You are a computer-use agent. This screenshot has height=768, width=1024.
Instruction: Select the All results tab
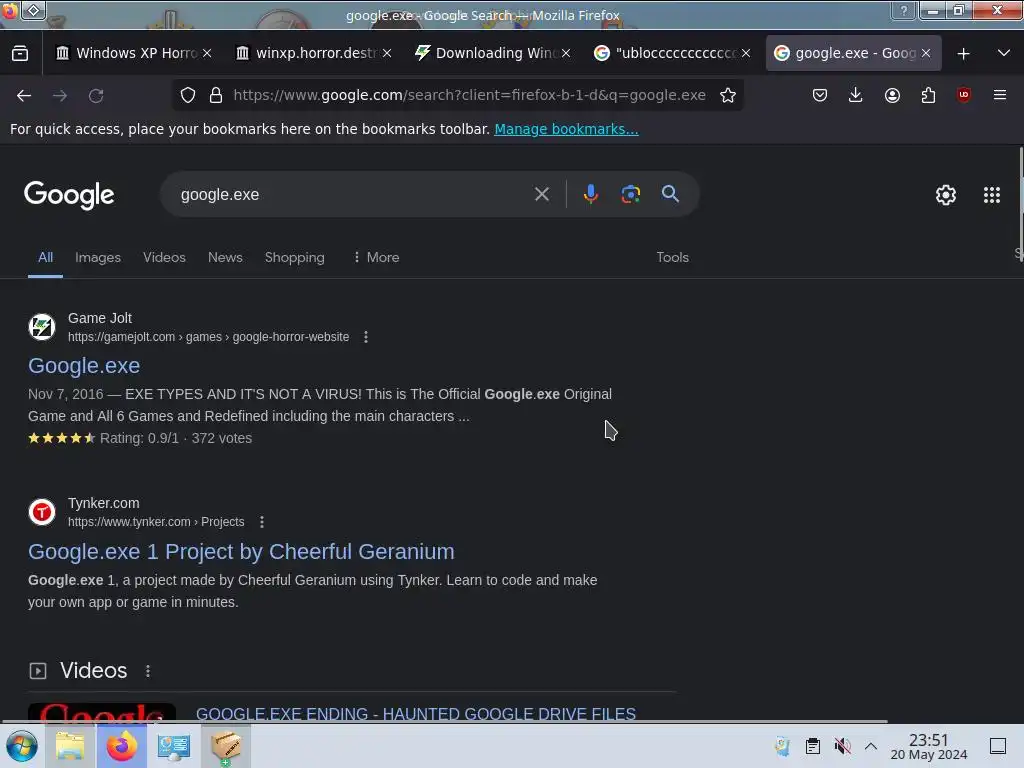(45, 257)
